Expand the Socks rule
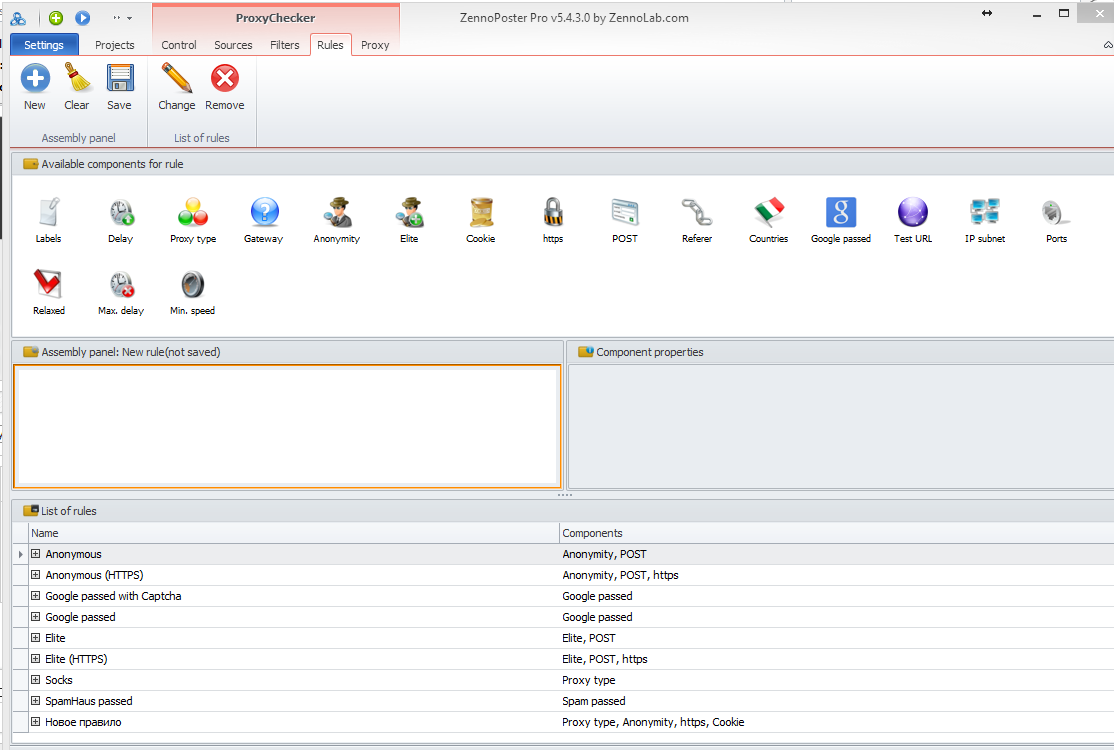 [36, 680]
